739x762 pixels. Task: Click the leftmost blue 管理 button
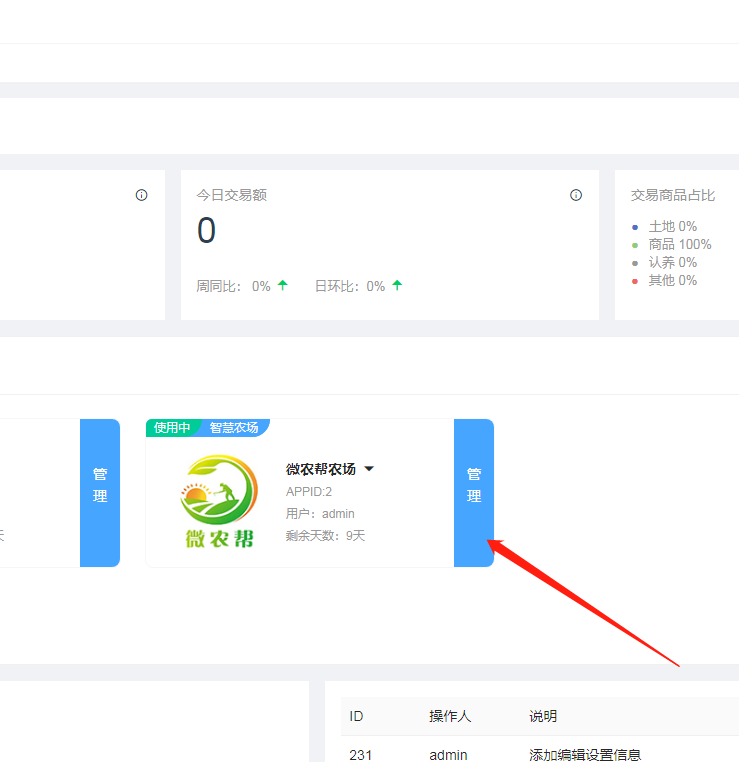[x=100, y=492]
